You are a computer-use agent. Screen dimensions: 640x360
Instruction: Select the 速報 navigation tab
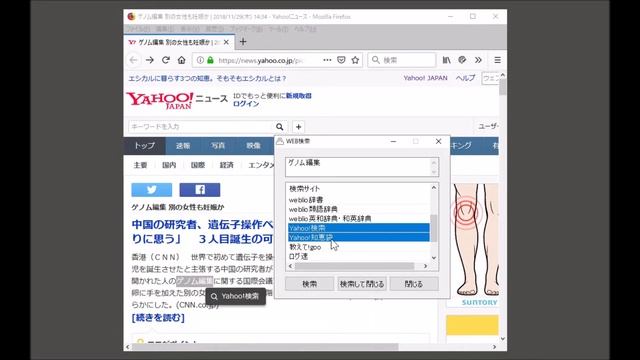tap(183, 146)
